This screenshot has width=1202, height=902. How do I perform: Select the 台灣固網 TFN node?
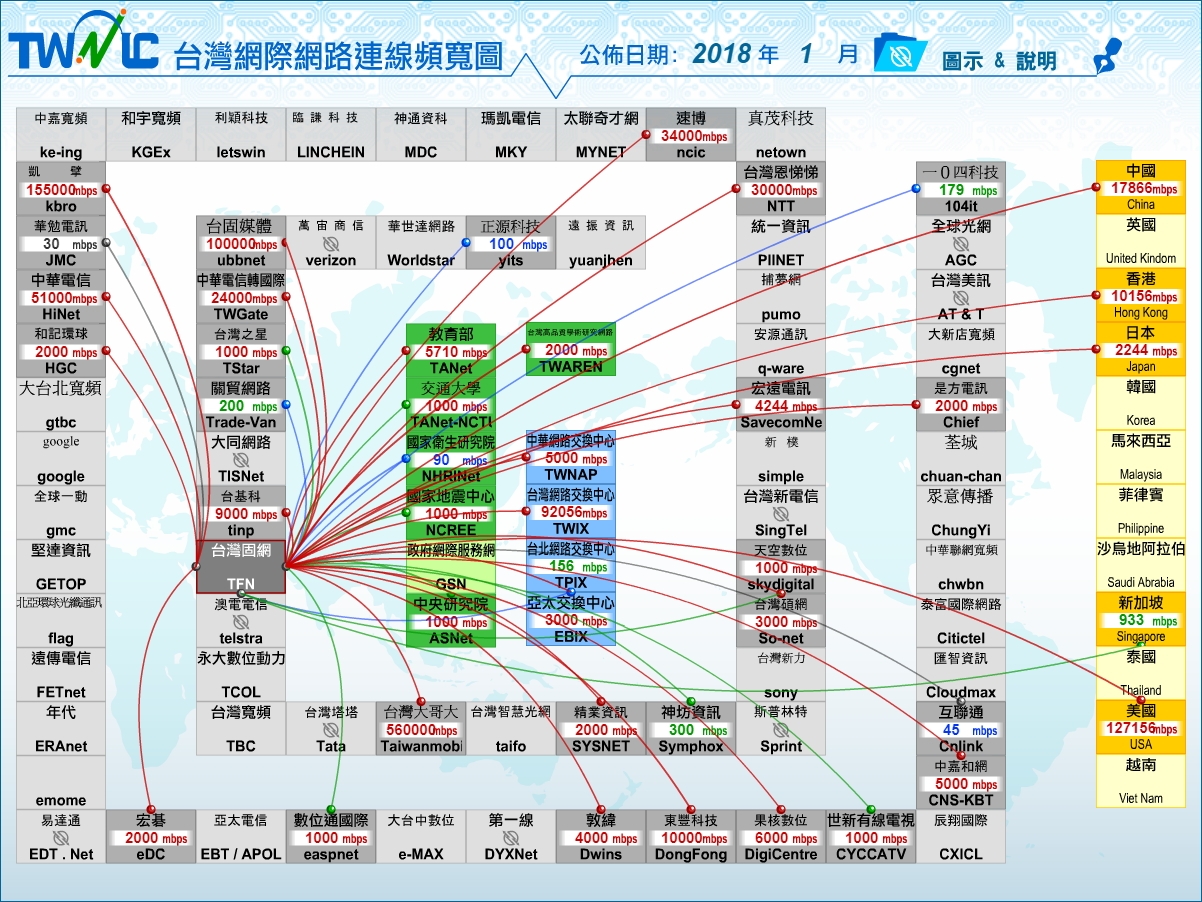click(241, 566)
